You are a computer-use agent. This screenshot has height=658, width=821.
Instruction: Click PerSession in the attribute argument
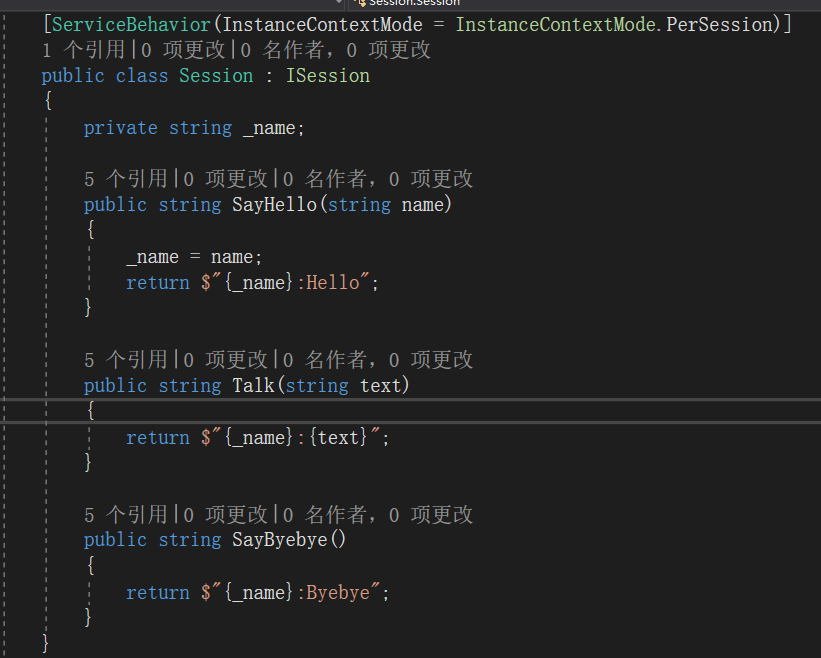pyautogui.click(x=728, y=23)
